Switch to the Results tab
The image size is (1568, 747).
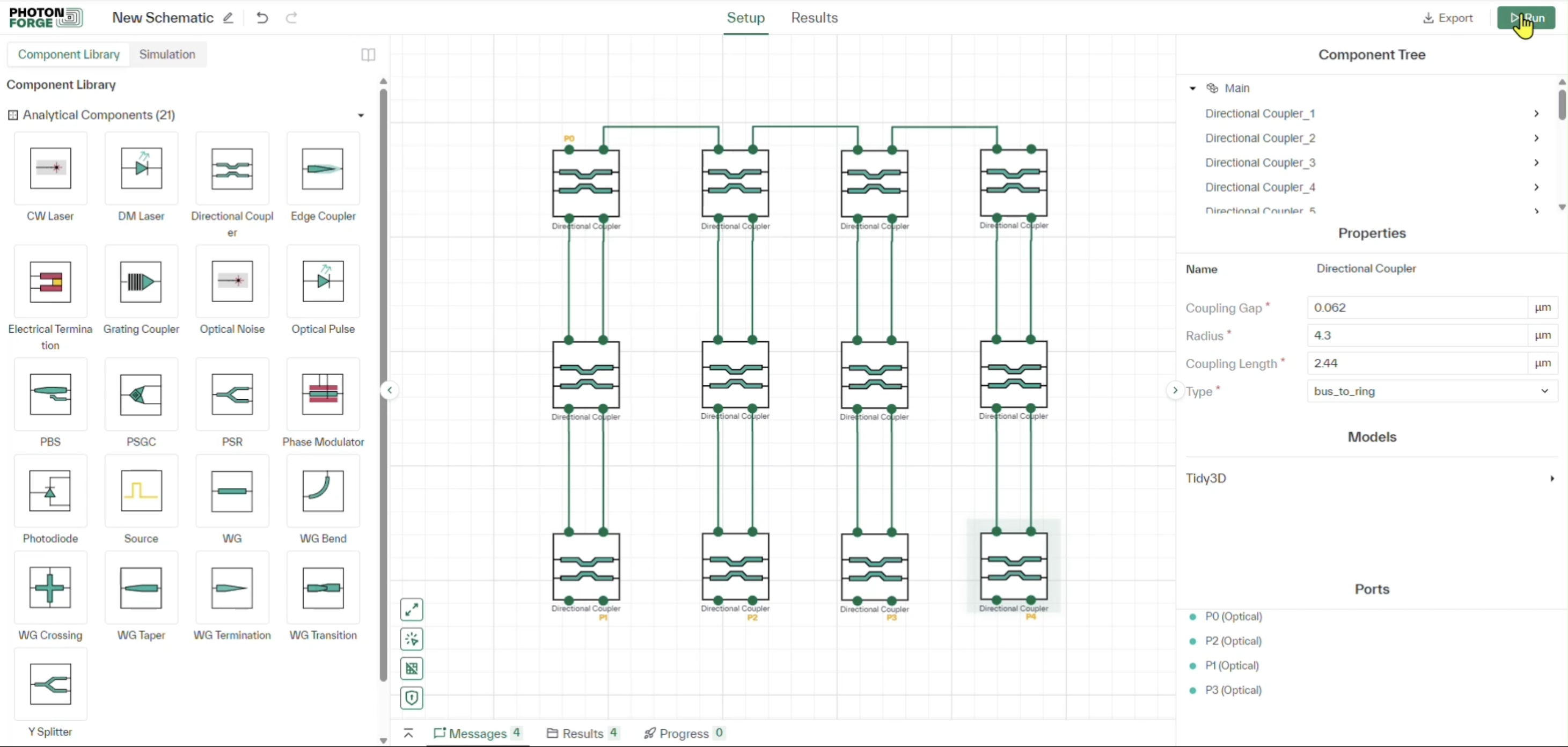815,18
